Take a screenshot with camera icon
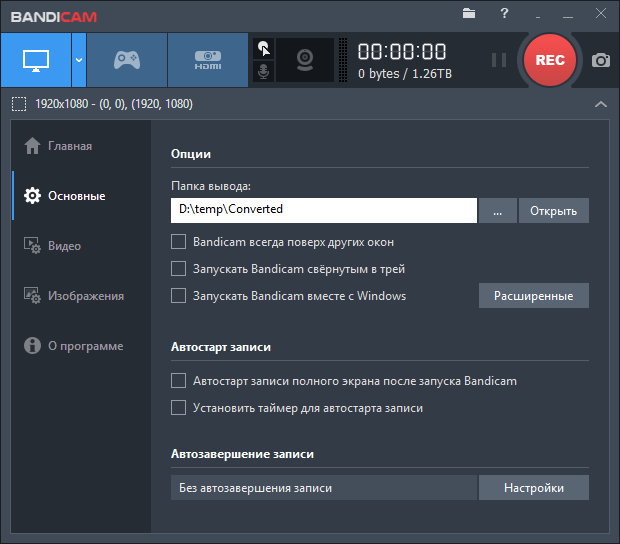 tap(601, 60)
